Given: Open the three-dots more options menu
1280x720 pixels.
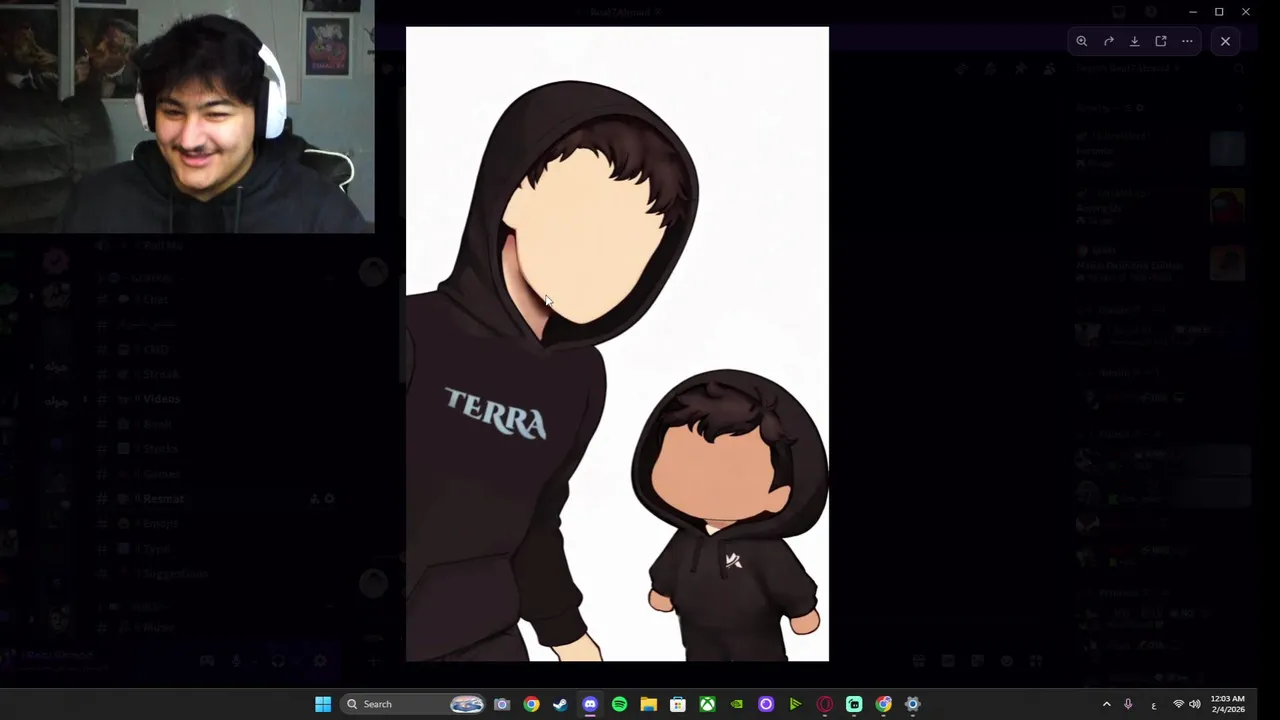Looking at the screenshot, I should point(1187,41).
